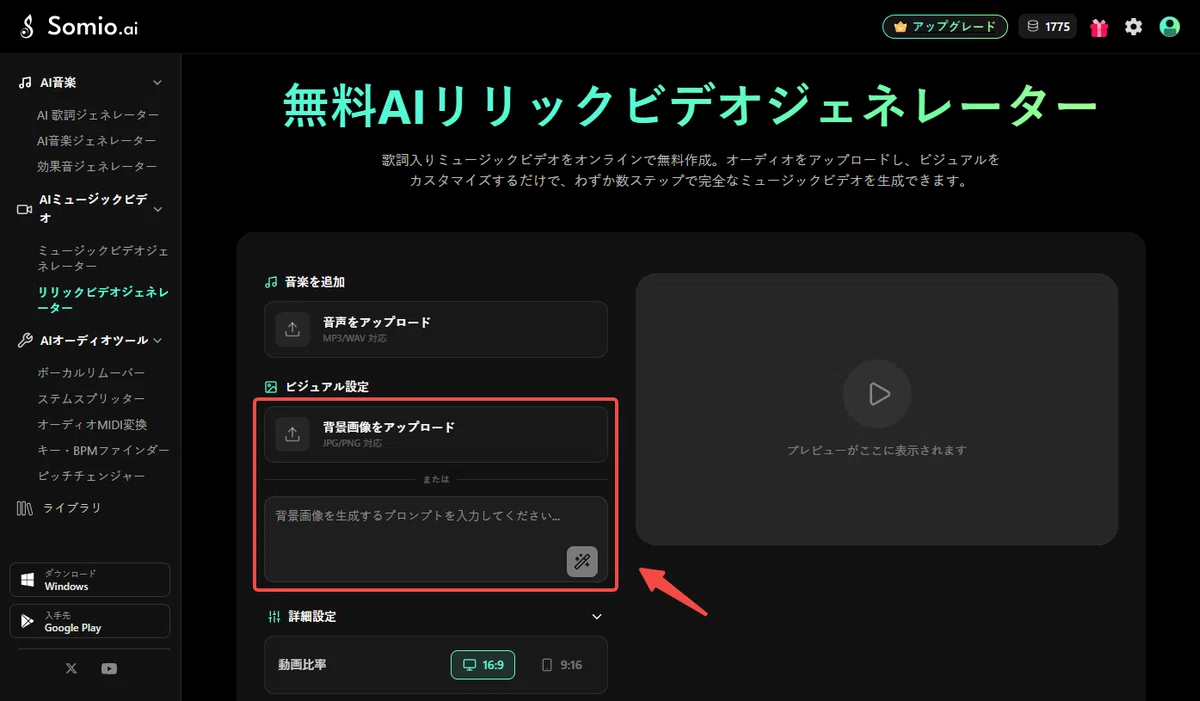
Task: Focus the background image prompt field
Action: point(436,539)
